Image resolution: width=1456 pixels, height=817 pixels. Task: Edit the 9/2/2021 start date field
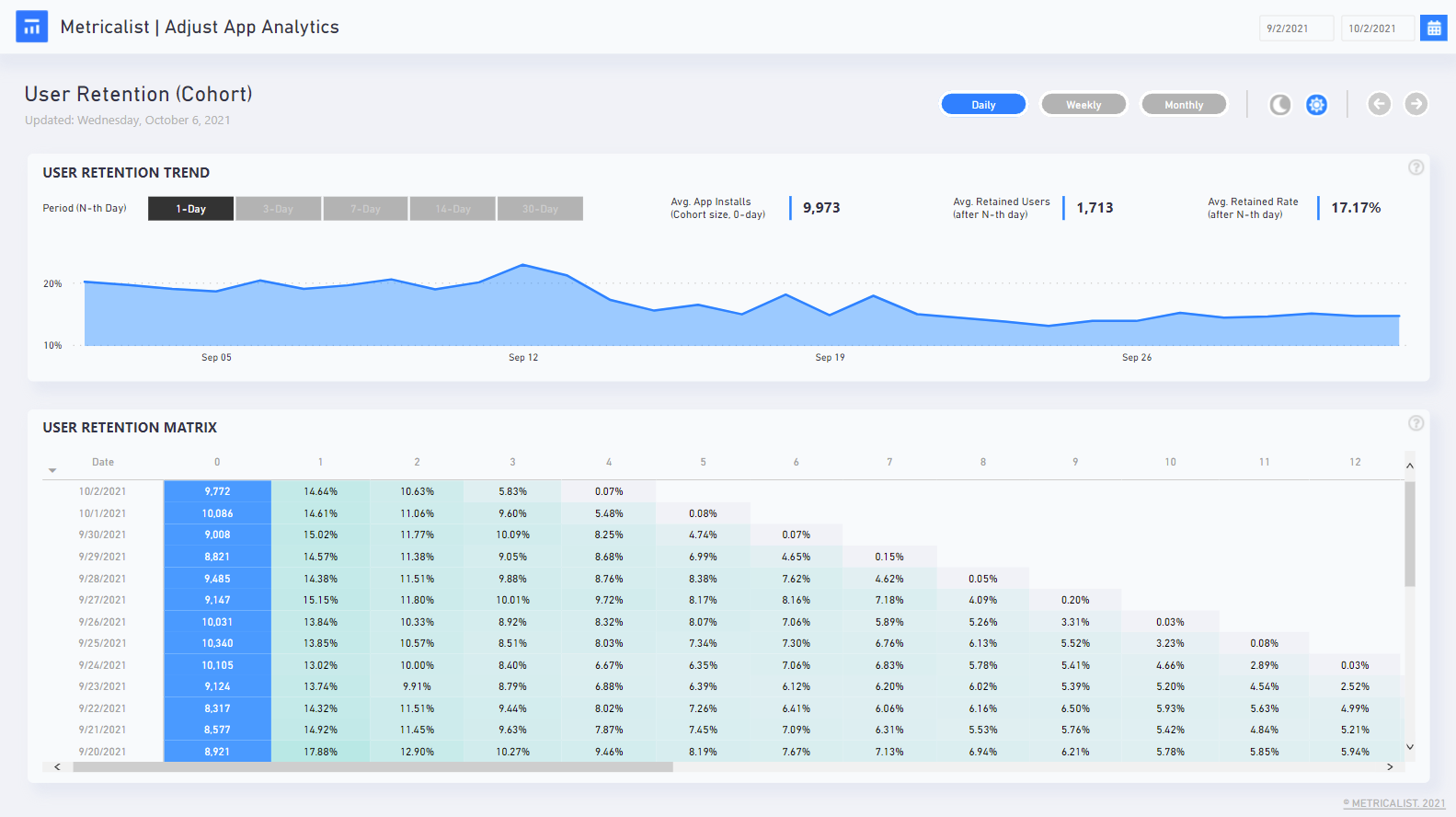(x=1296, y=29)
